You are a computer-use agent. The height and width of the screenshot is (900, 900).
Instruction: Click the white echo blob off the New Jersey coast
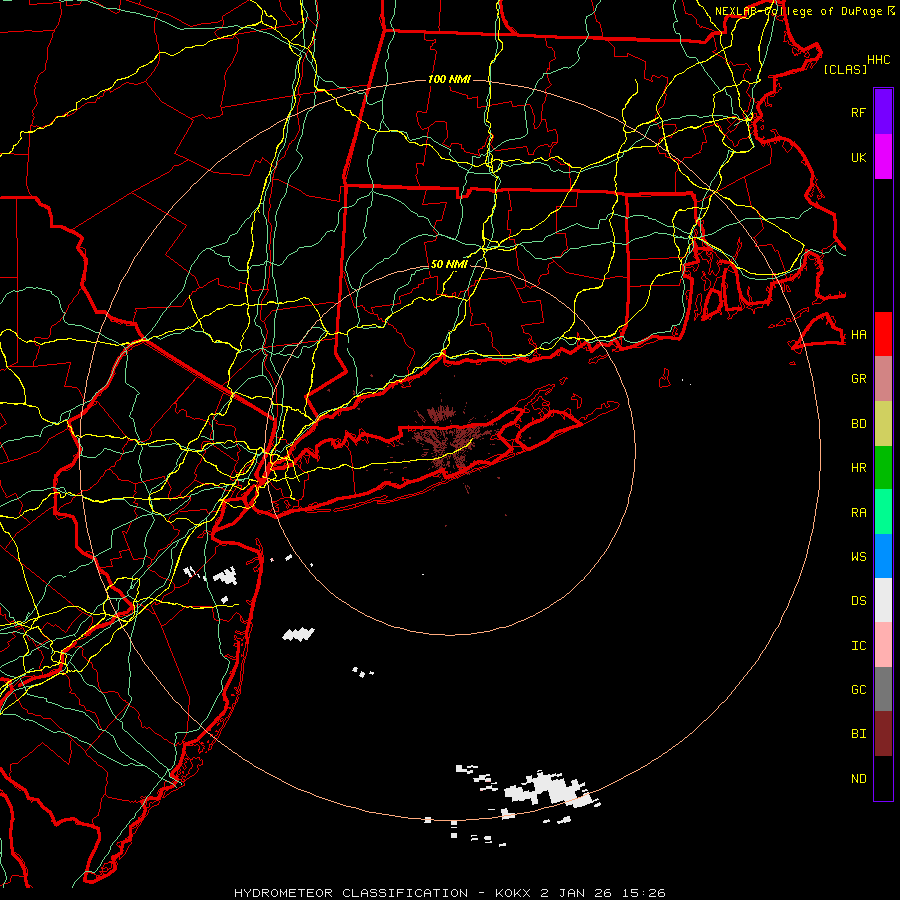click(x=299, y=634)
